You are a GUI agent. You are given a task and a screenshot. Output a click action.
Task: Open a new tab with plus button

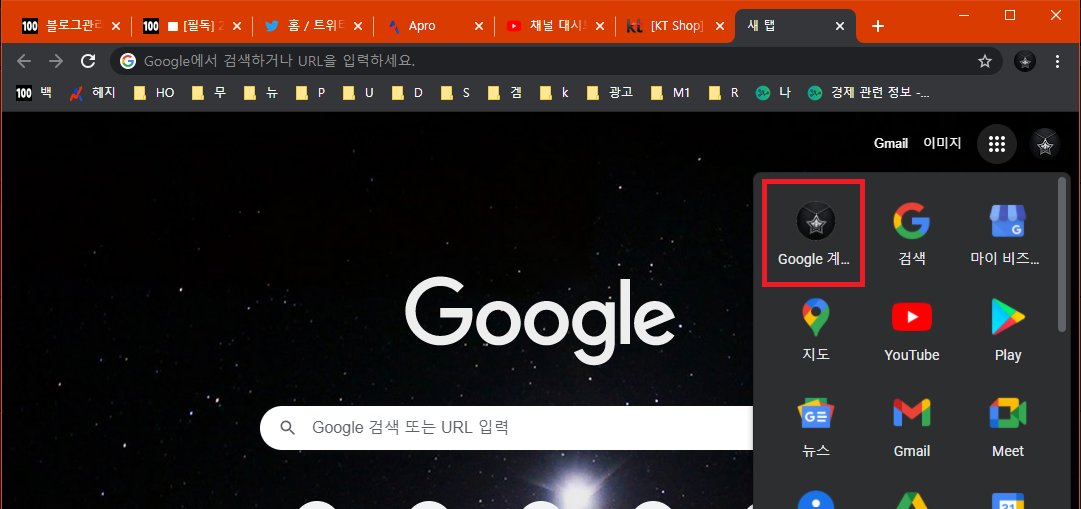click(877, 26)
